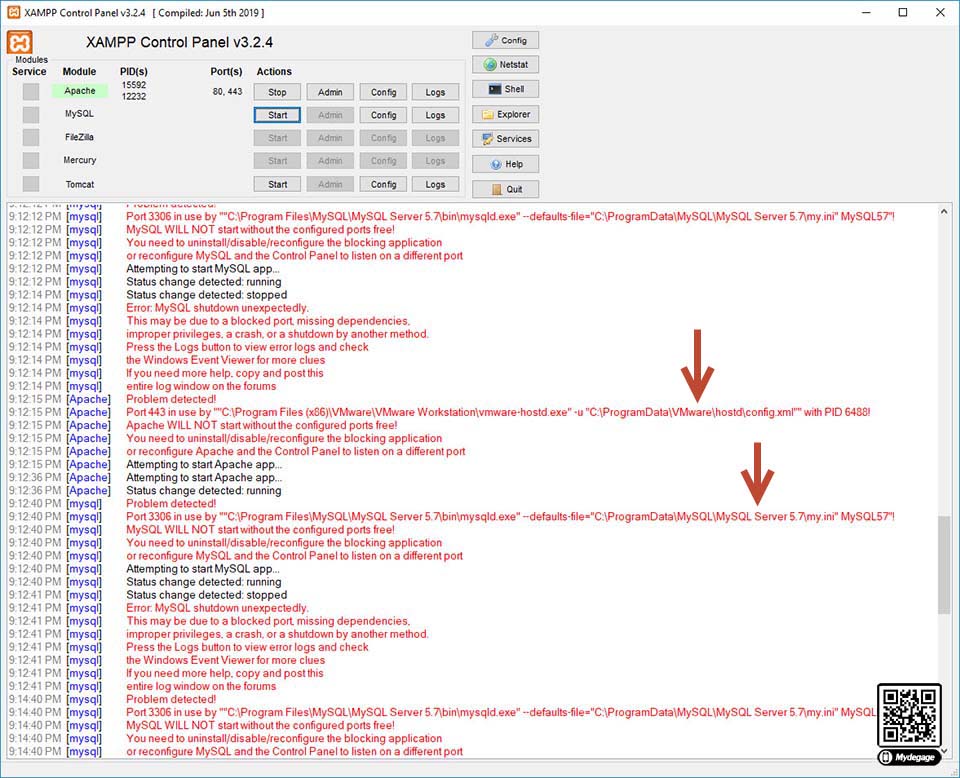960x778 pixels.
Task: Click the MySQL module label
Action: [80, 114]
